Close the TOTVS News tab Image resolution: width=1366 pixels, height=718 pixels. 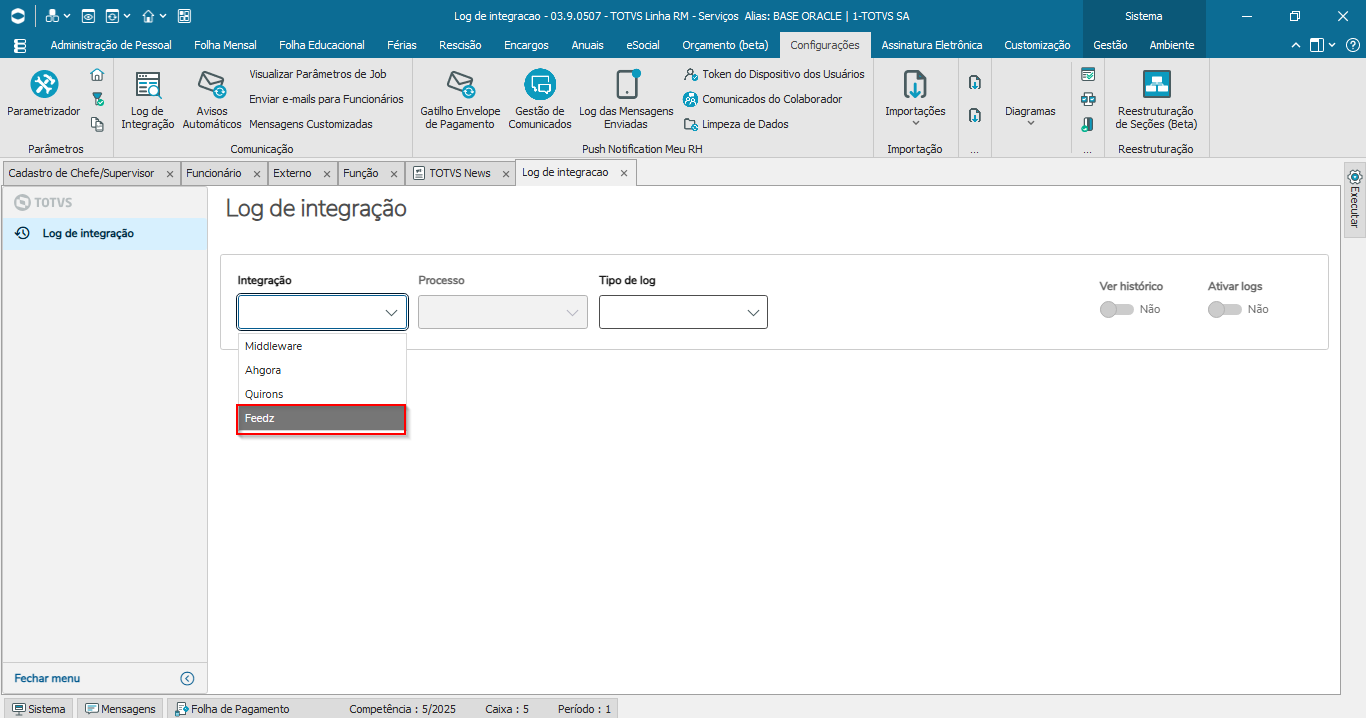click(505, 173)
